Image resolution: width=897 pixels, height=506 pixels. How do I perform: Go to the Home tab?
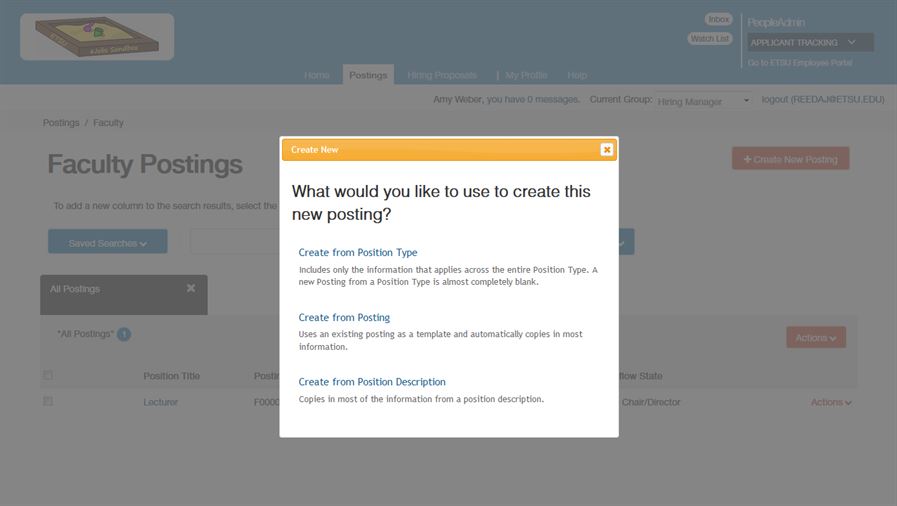(x=316, y=75)
